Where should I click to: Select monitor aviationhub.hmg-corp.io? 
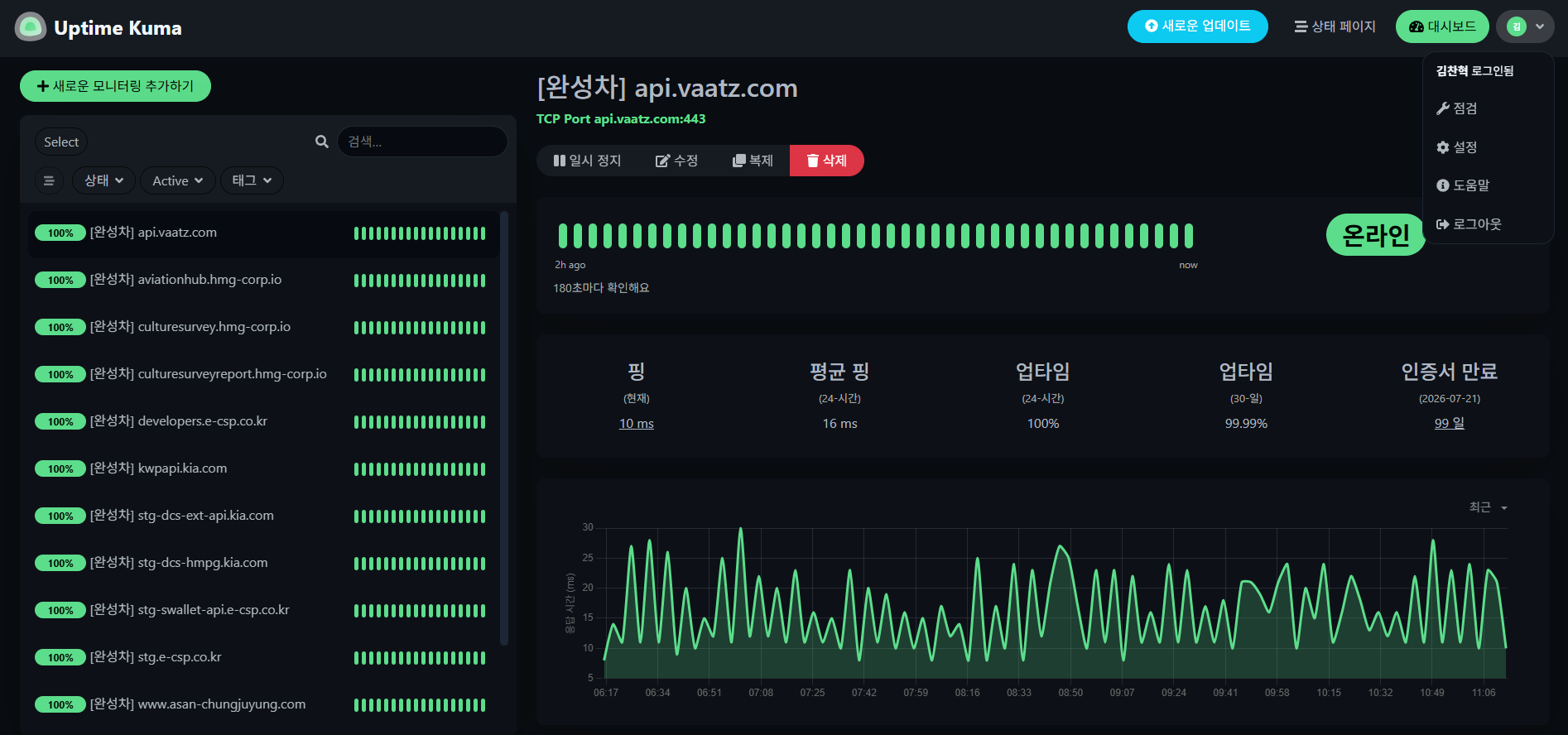click(x=263, y=281)
